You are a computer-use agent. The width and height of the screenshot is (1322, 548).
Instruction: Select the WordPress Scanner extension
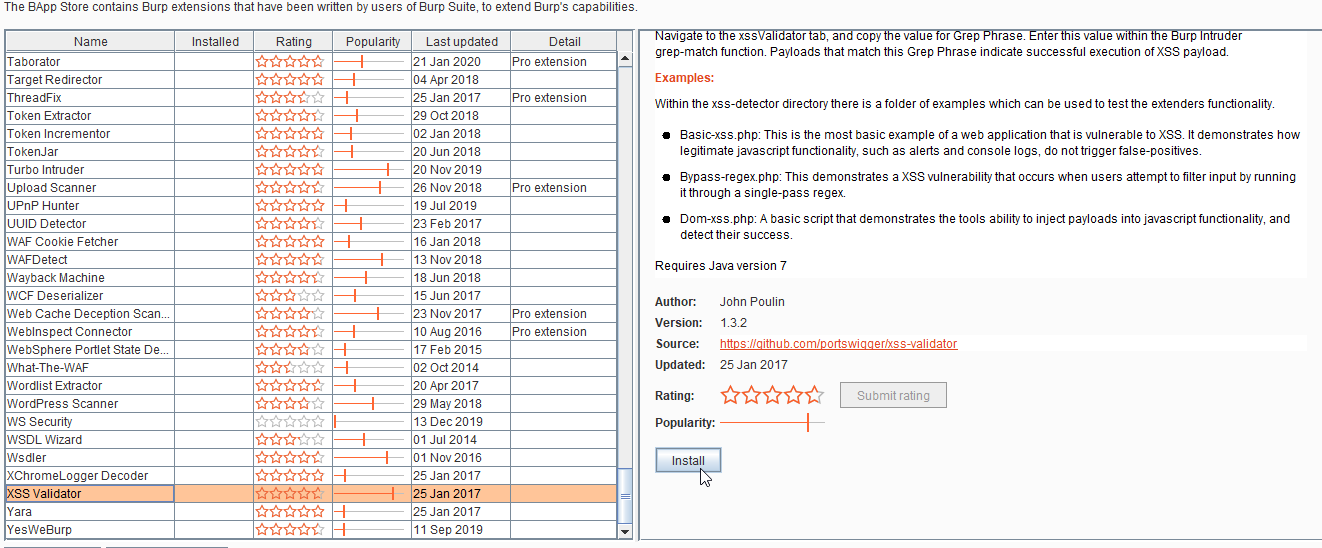[311, 404]
